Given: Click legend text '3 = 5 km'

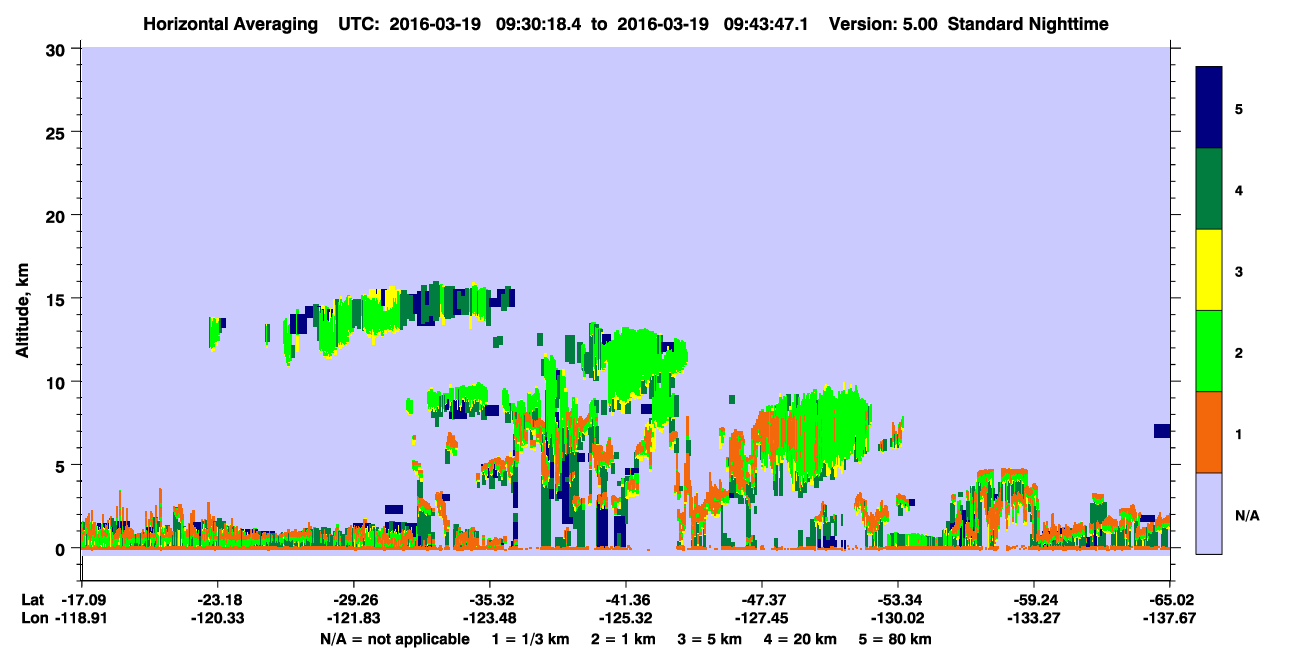Looking at the screenshot, I should tap(714, 639).
